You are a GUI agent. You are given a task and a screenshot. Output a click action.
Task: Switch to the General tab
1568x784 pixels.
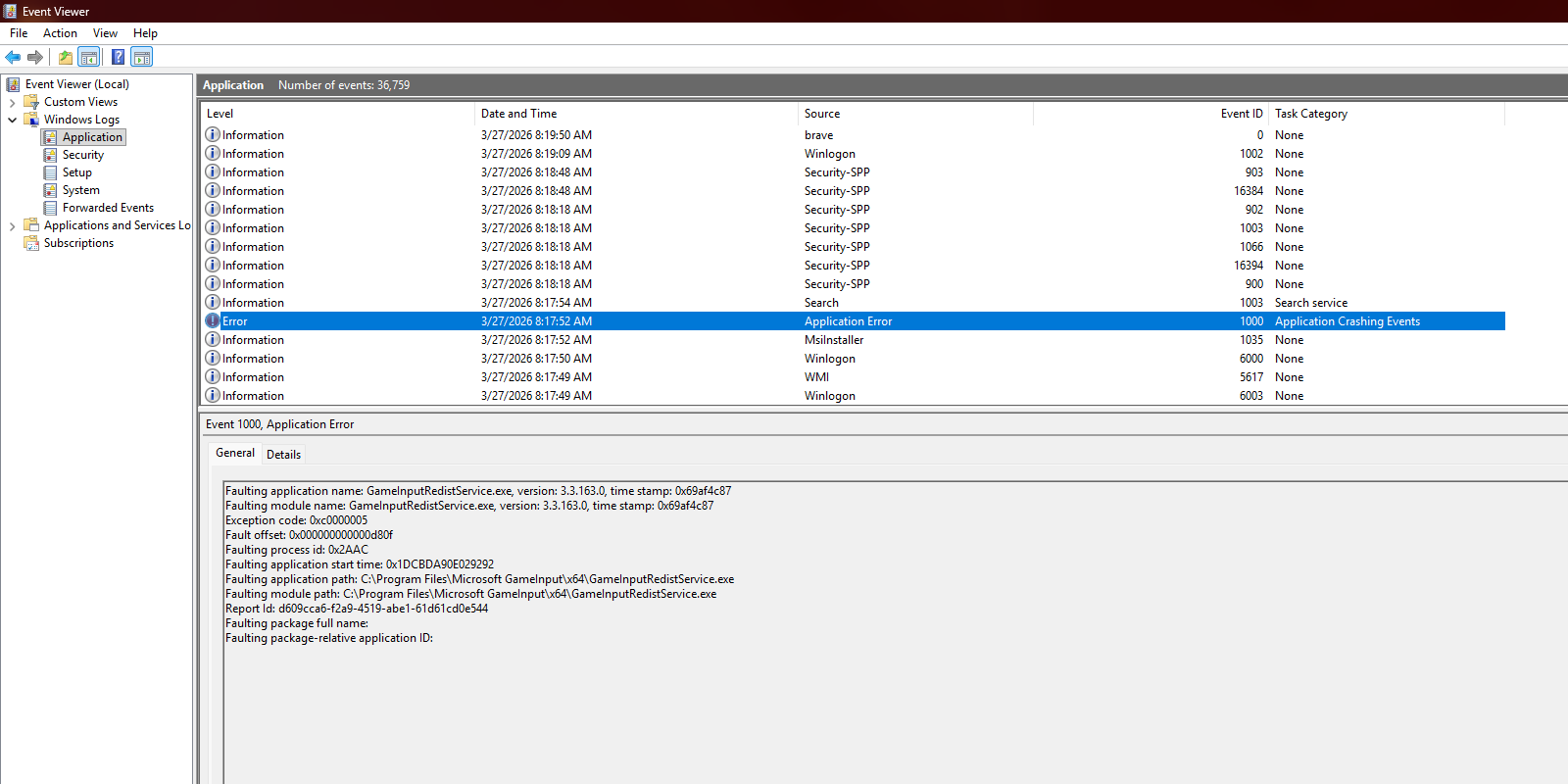235,453
